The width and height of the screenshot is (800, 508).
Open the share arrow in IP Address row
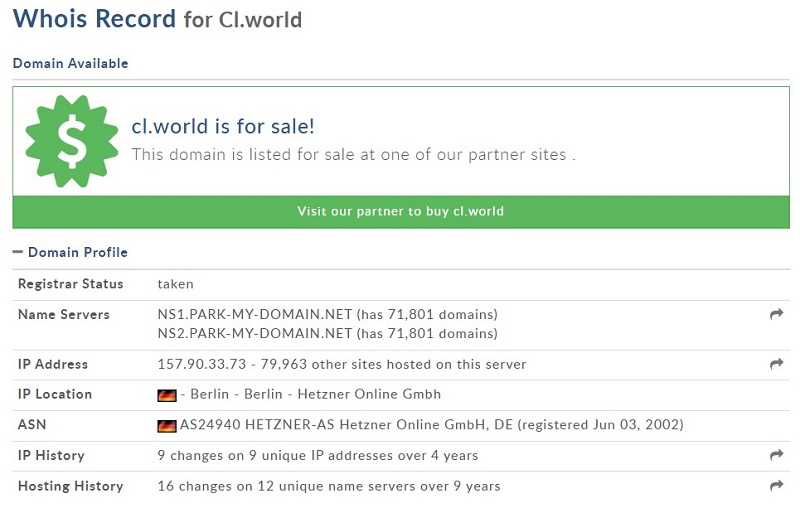click(x=776, y=364)
